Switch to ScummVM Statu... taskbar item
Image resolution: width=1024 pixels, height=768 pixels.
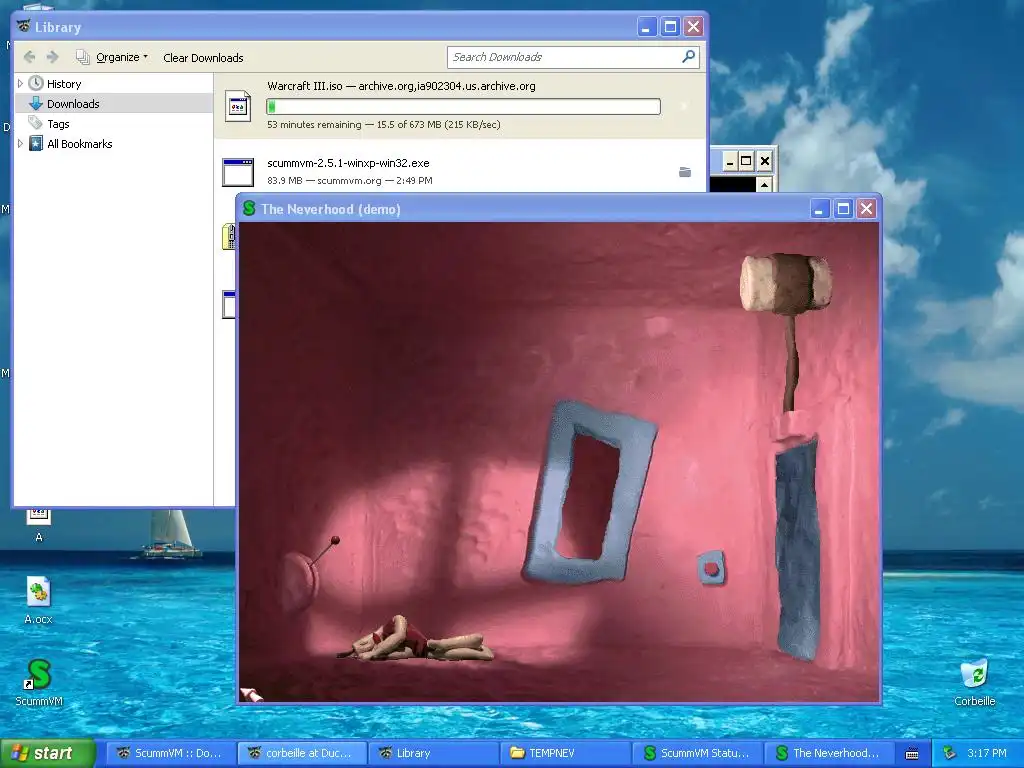697,753
